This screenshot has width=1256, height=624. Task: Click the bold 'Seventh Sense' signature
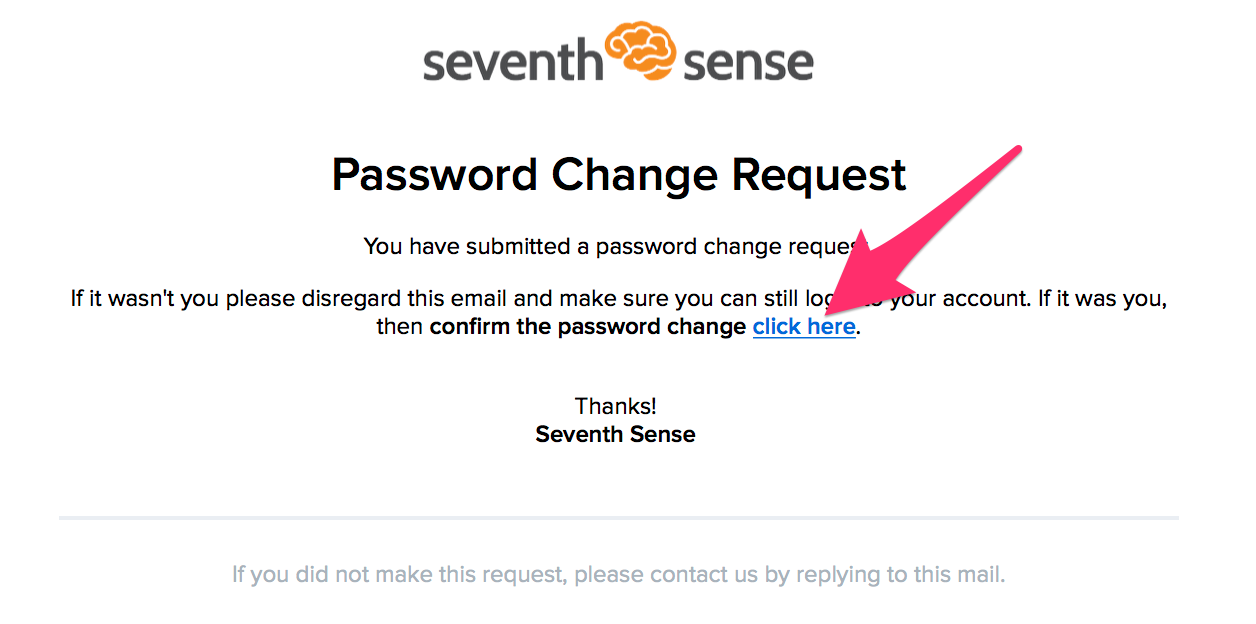616,434
